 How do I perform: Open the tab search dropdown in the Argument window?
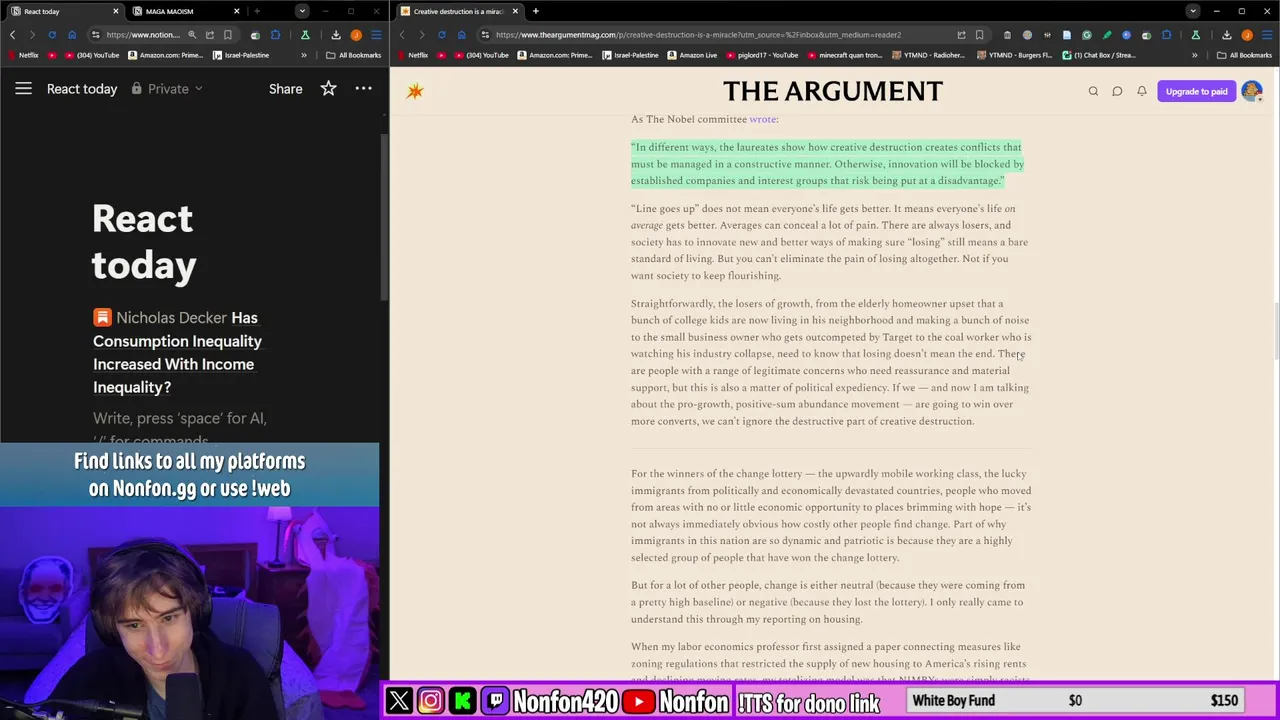[x=1192, y=11]
